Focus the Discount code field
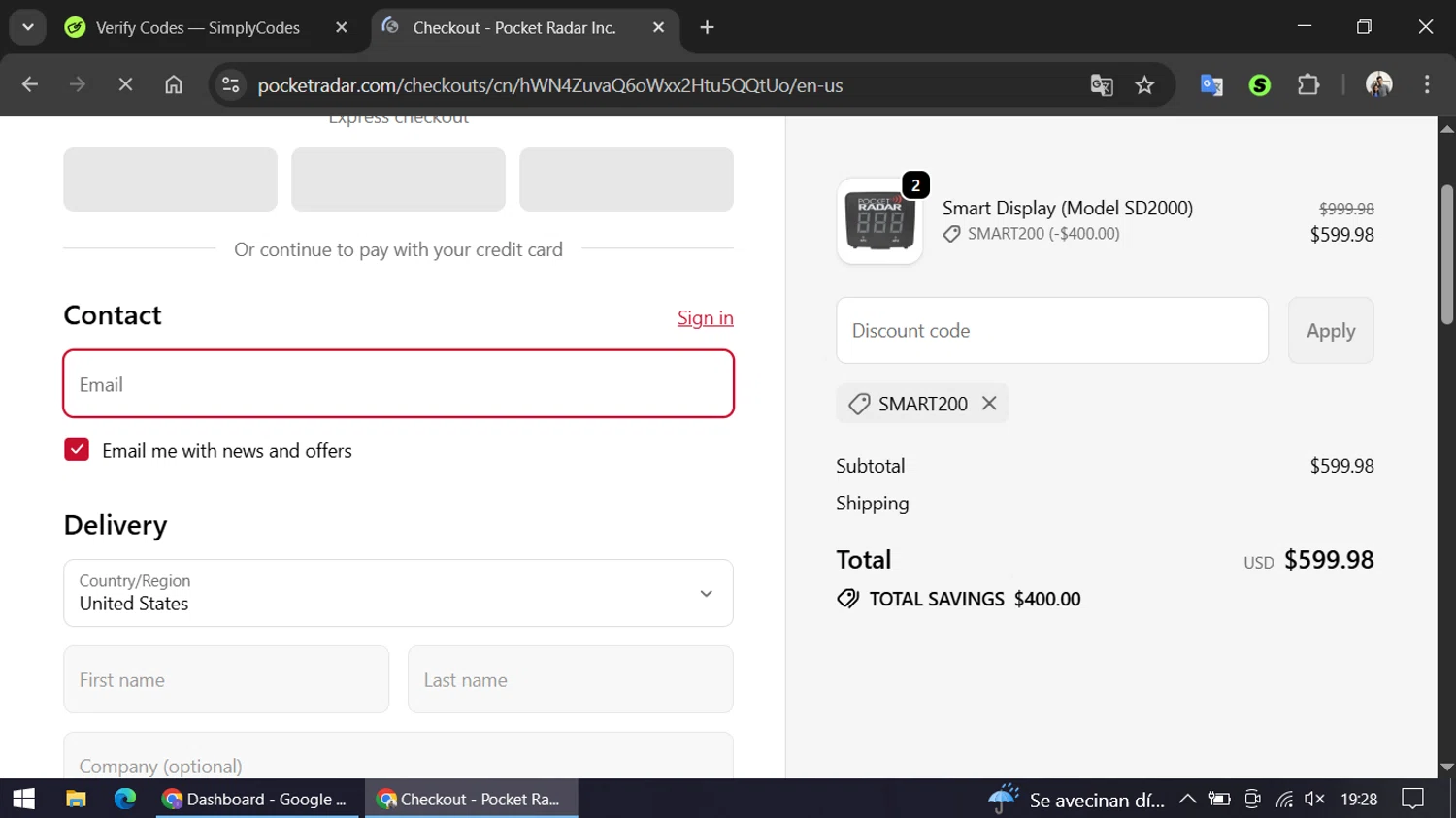Viewport: 1456px width, 818px height. coord(1052,331)
